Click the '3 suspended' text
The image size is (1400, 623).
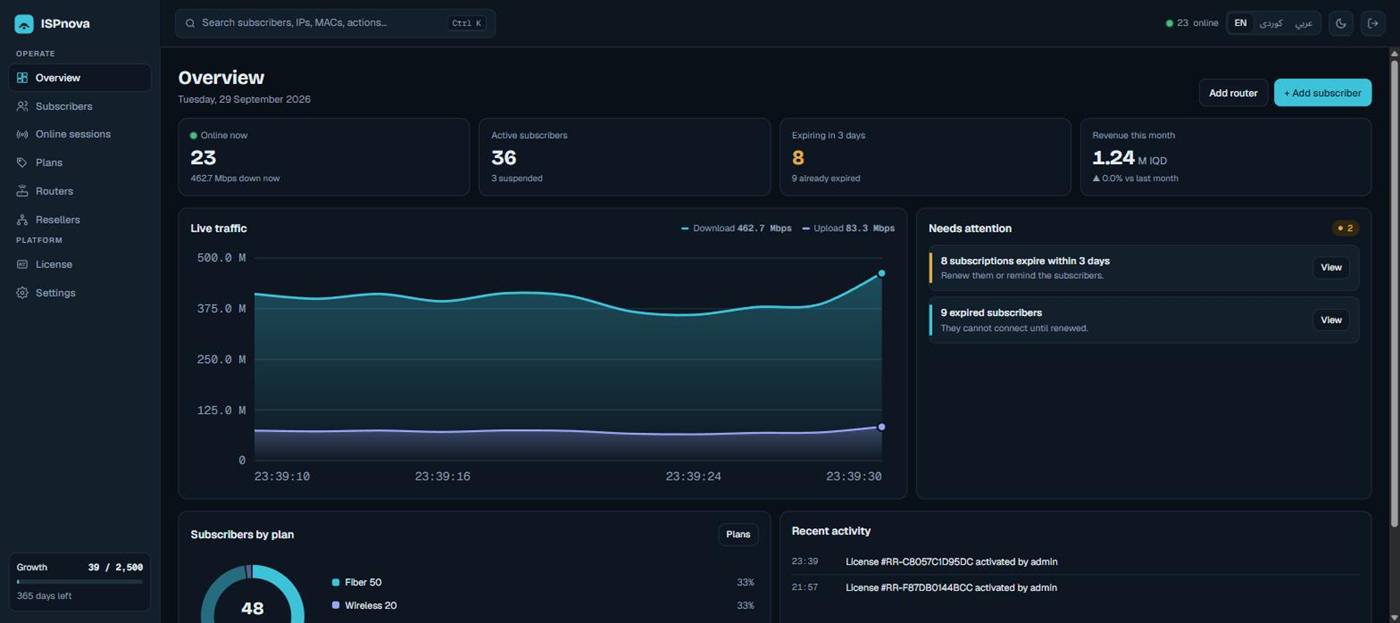(x=517, y=179)
